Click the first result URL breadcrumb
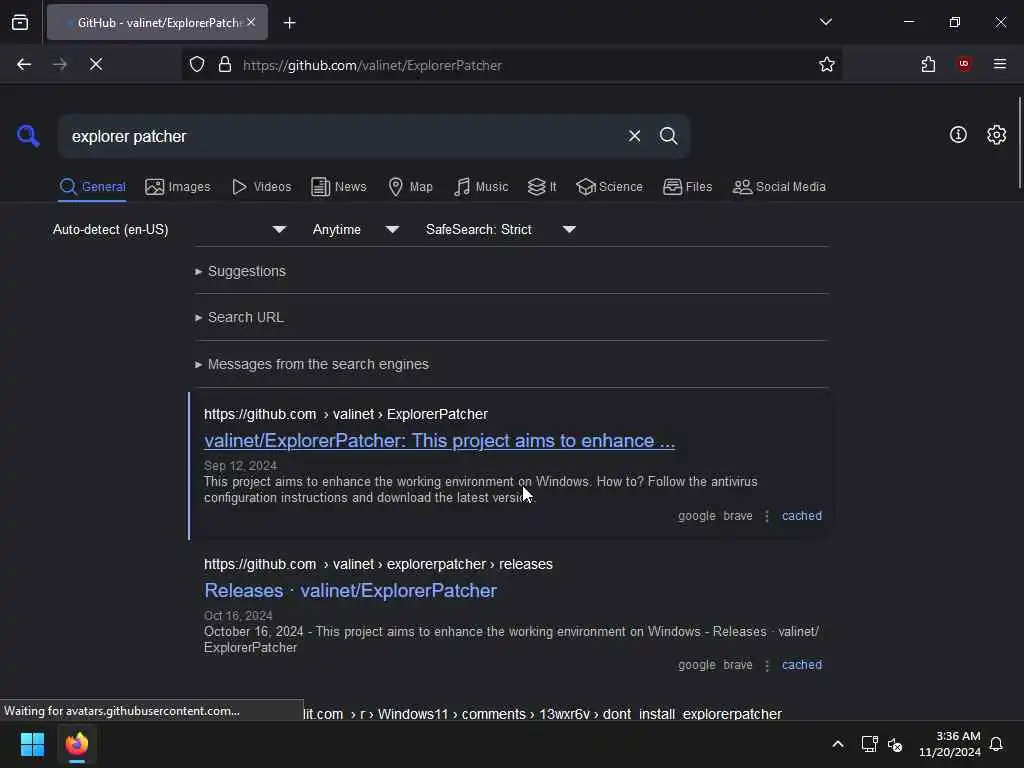Image resolution: width=1024 pixels, height=768 pixels. click(345, 414)
